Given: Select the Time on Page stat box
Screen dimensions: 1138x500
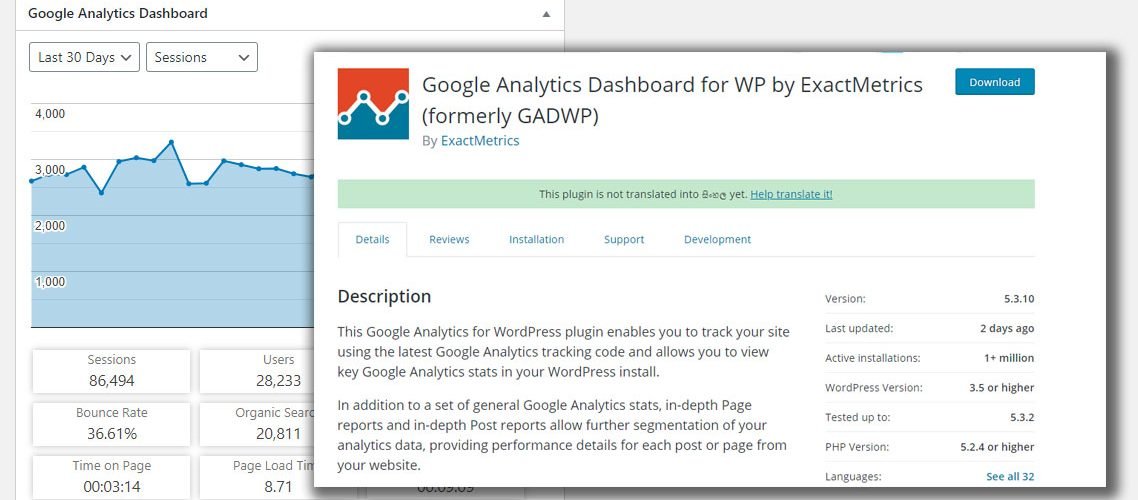Looking at the screenshot, I should click(x=111, y=477).
